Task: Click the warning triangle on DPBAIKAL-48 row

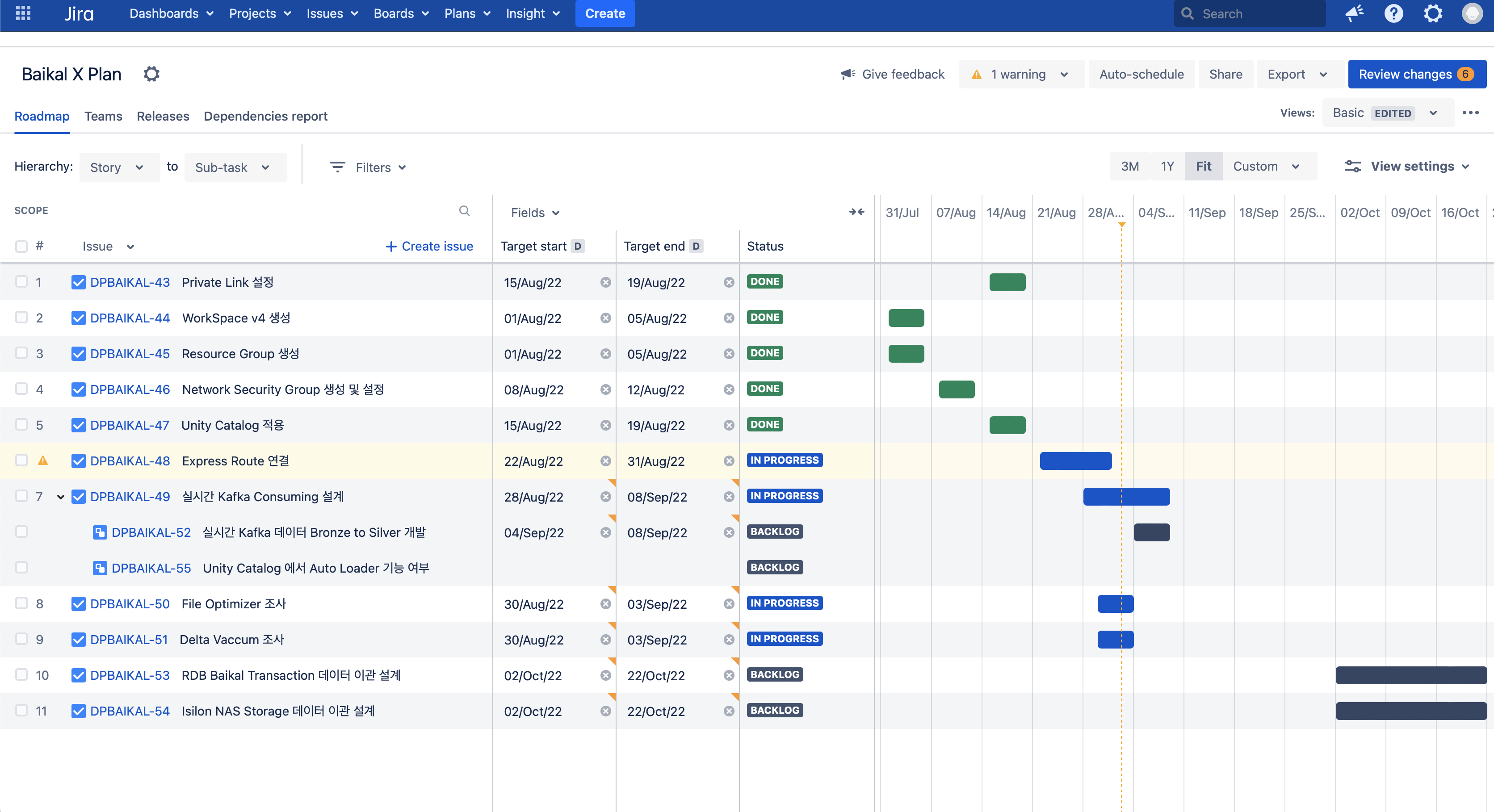Action: point(42,460)
